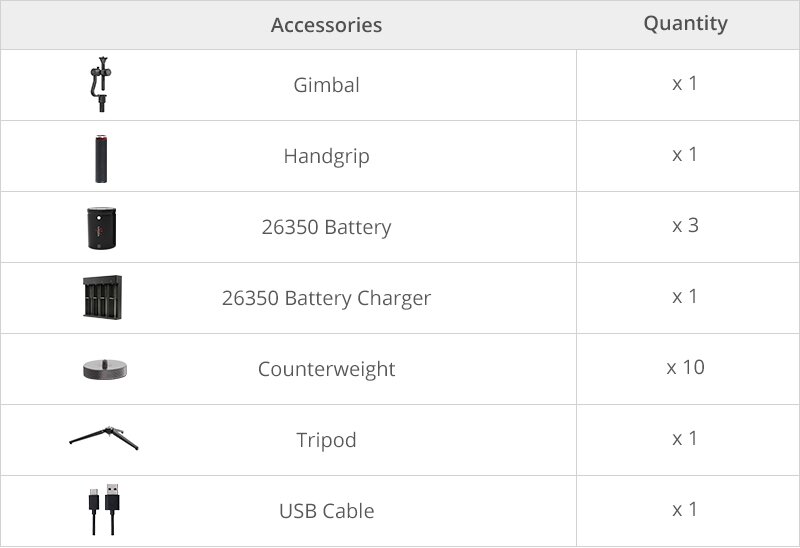Select the Gimbal label text
Image resolution: width=800 pixels, height=548 pixels.
pos(326,85)
